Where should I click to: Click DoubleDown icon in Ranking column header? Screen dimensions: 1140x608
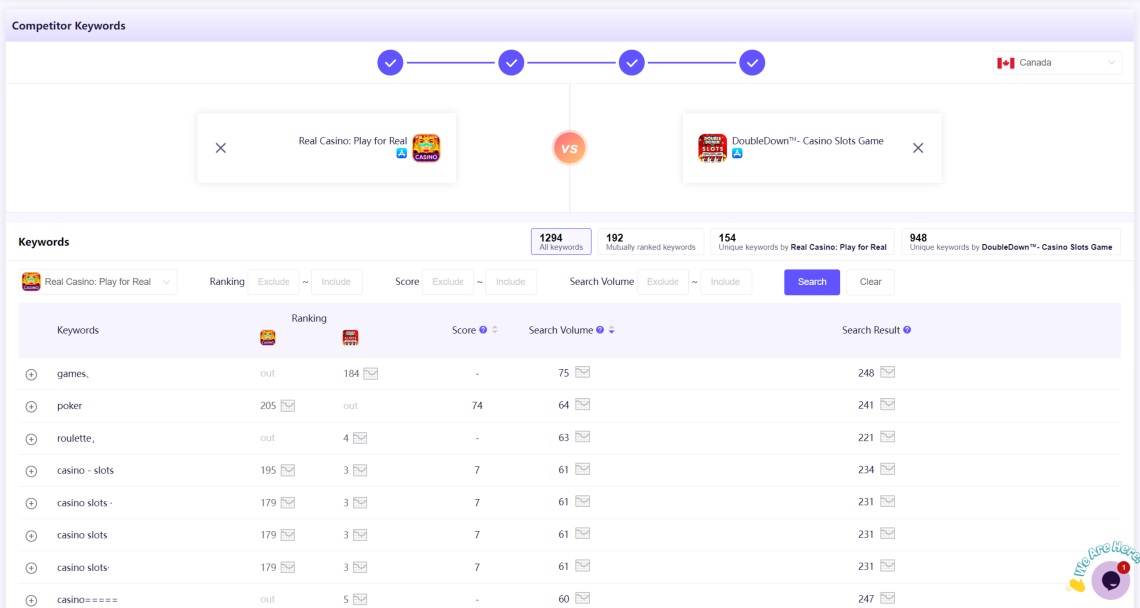click(350, 337)
